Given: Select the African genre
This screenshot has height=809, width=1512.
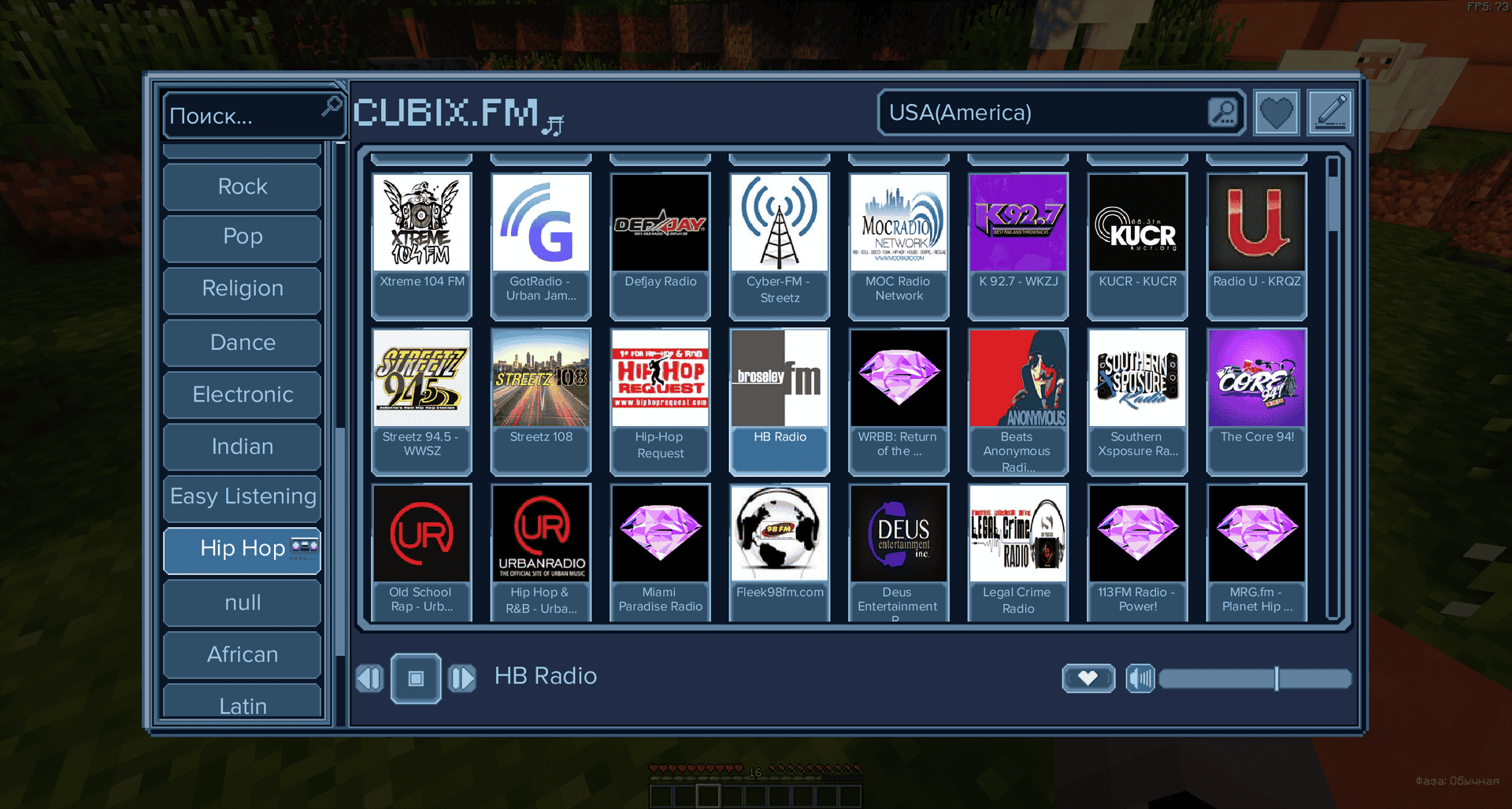Looking at the screenshot, I should click(243, 655).
